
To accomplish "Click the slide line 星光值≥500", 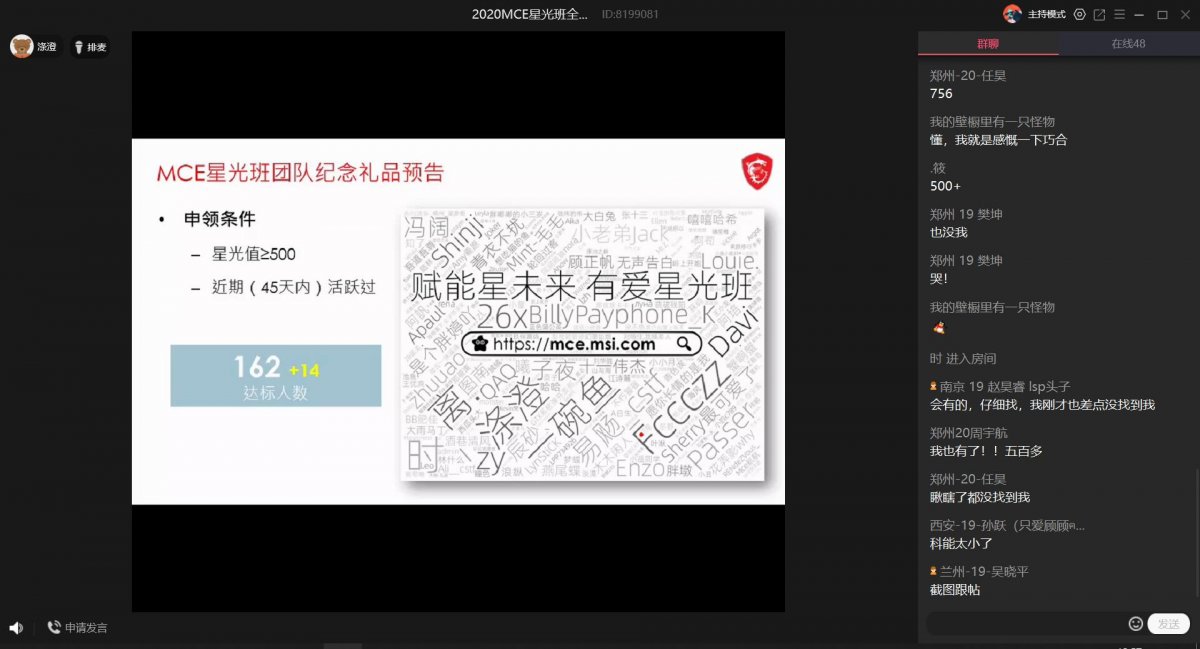I will (254, 254).
